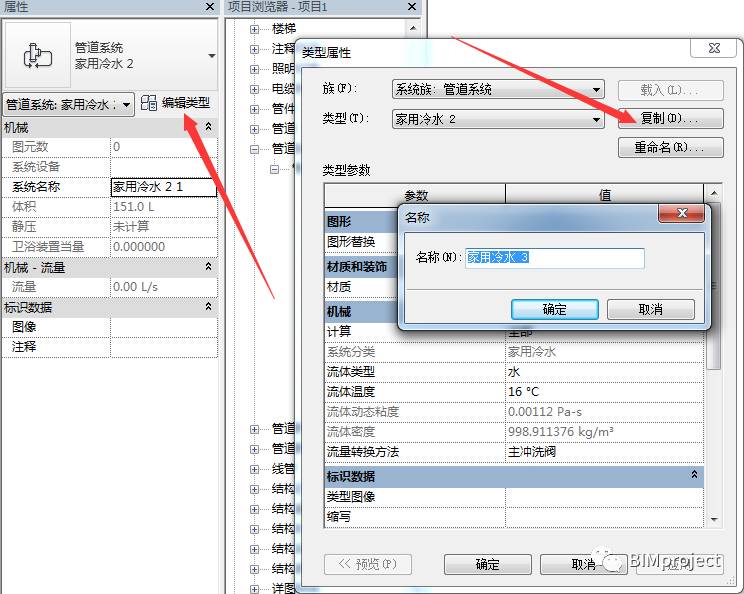Click the 流量 value 0.00 L/s

click(164, 287)
